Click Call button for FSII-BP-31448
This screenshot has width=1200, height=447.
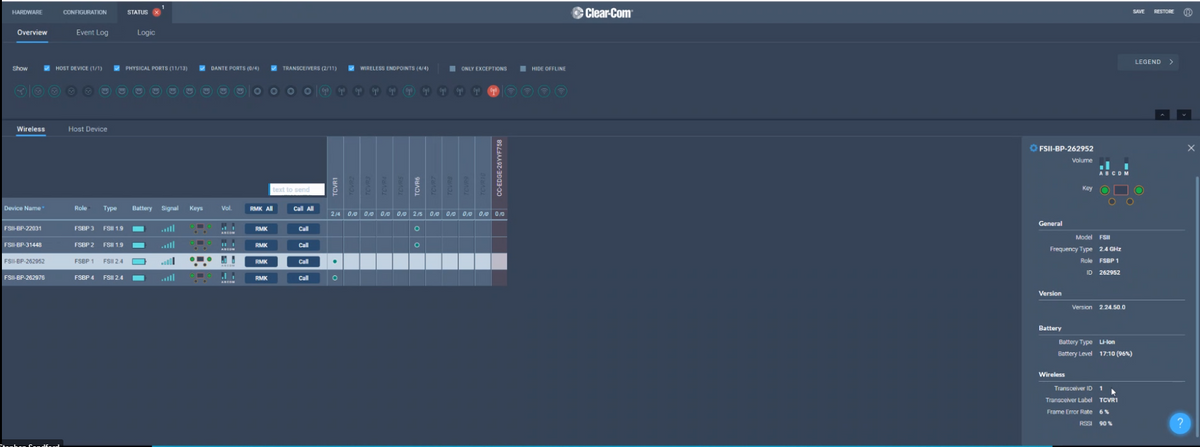pyautogui.click(x=303, y=245)
